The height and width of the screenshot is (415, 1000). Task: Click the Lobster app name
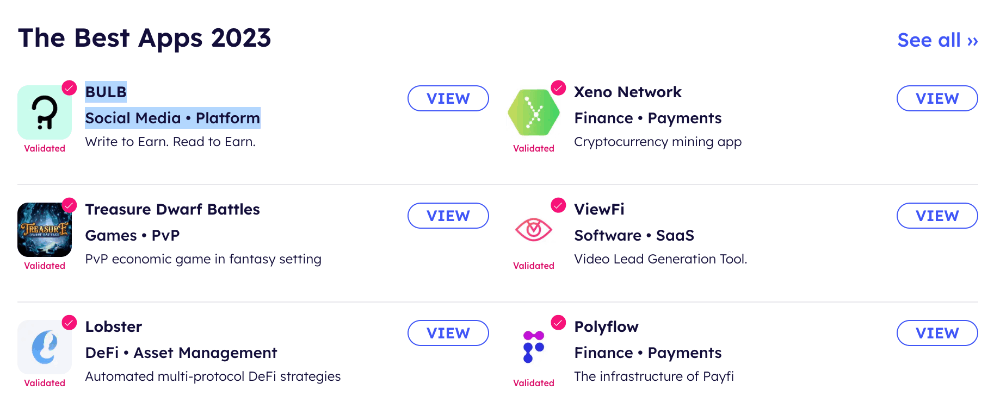pos(114,326)
